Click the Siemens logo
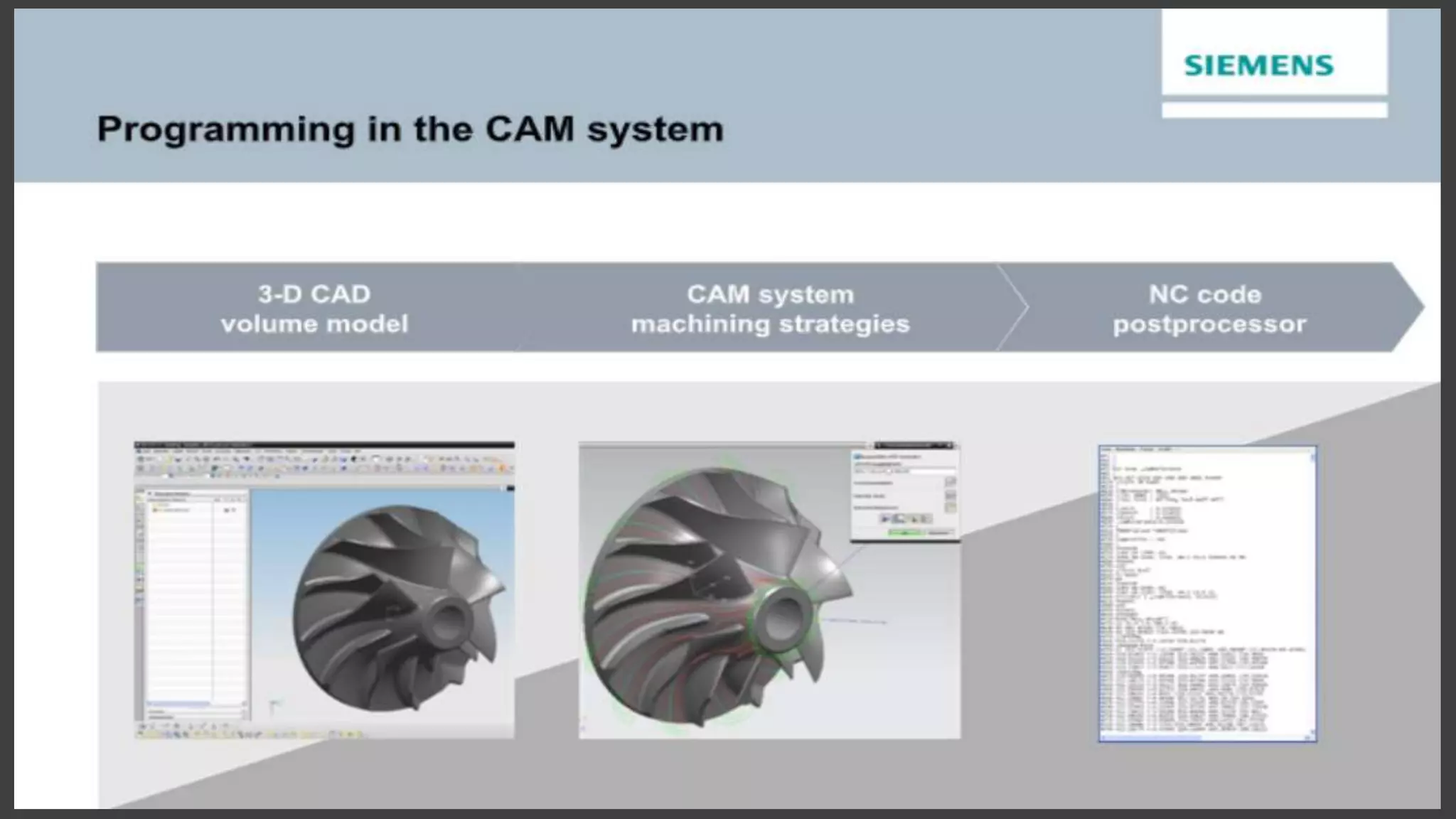The width and height of the screenshot is (1456, 819). [x=1258, y=66]
